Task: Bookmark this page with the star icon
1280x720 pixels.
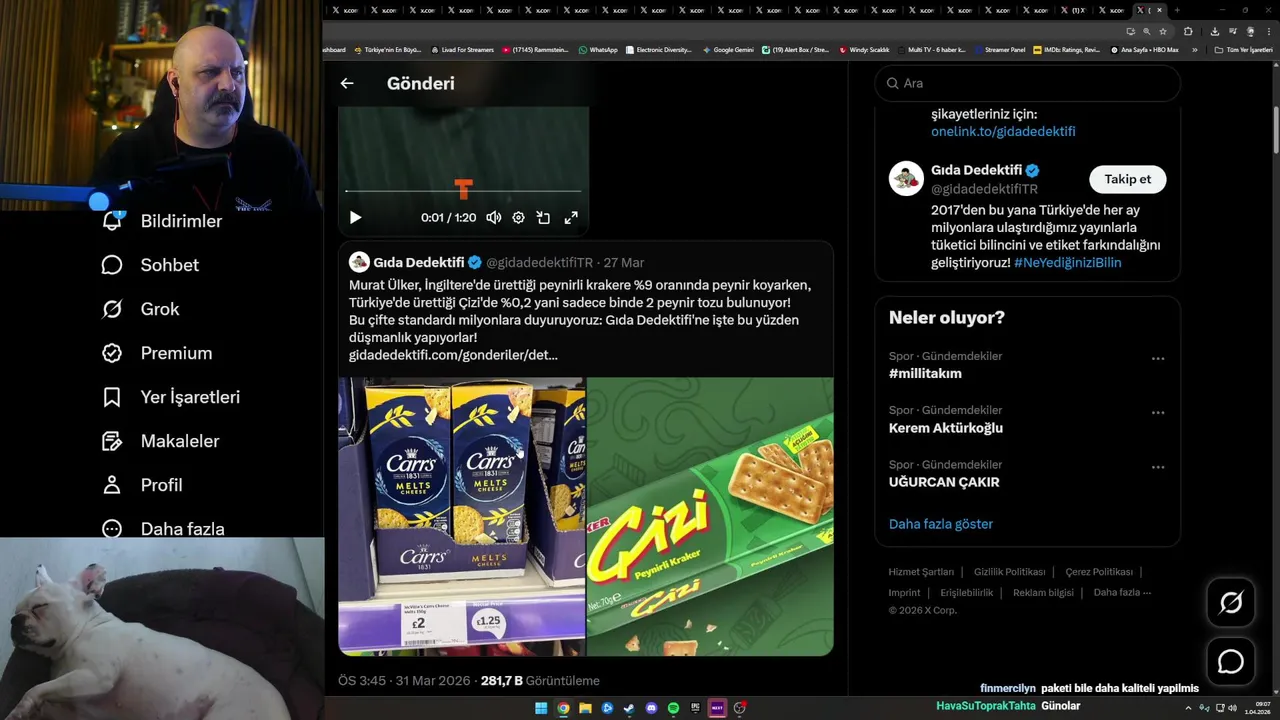Action: pyautogui.click(x=1163, y=31)
